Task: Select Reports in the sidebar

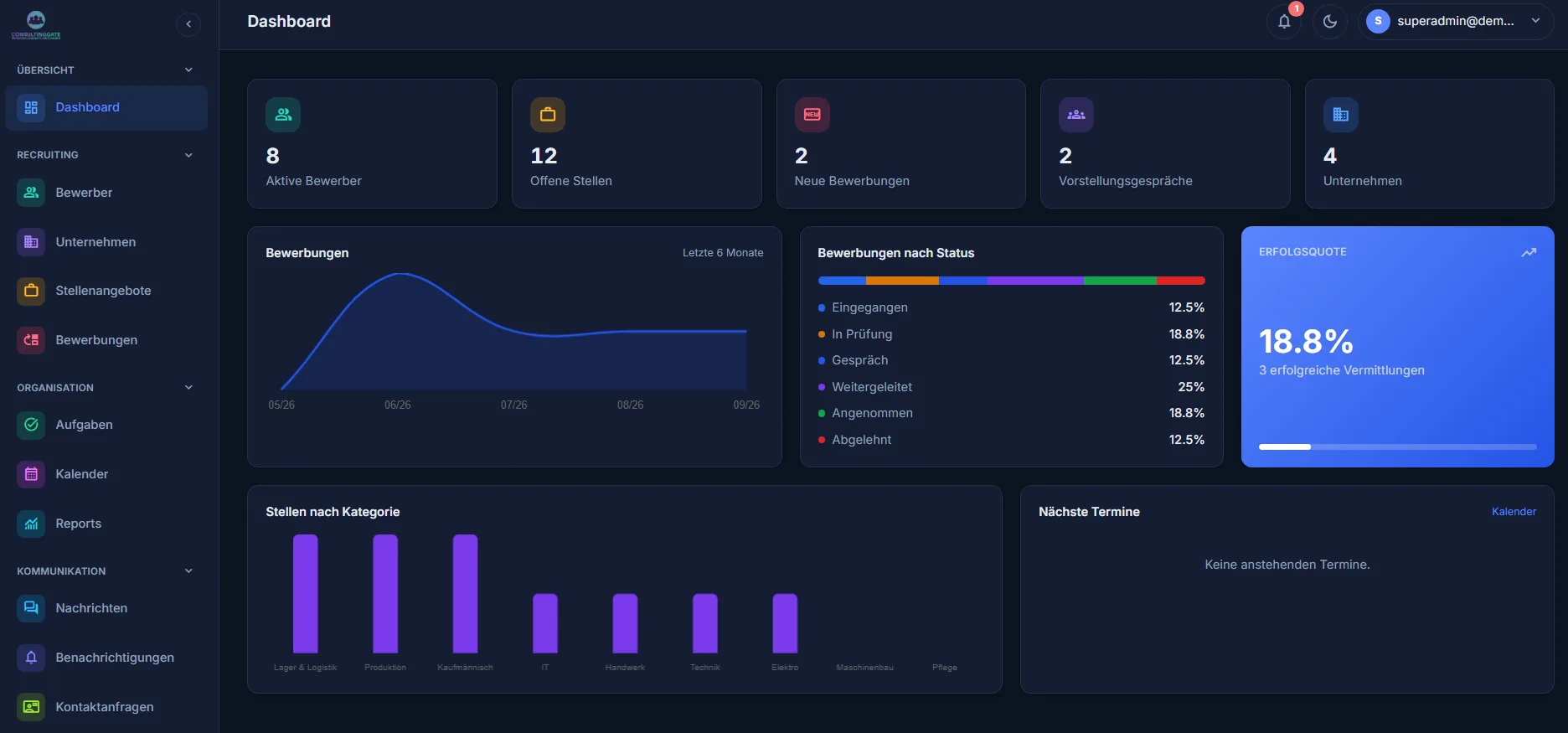Action: point(106,524)
